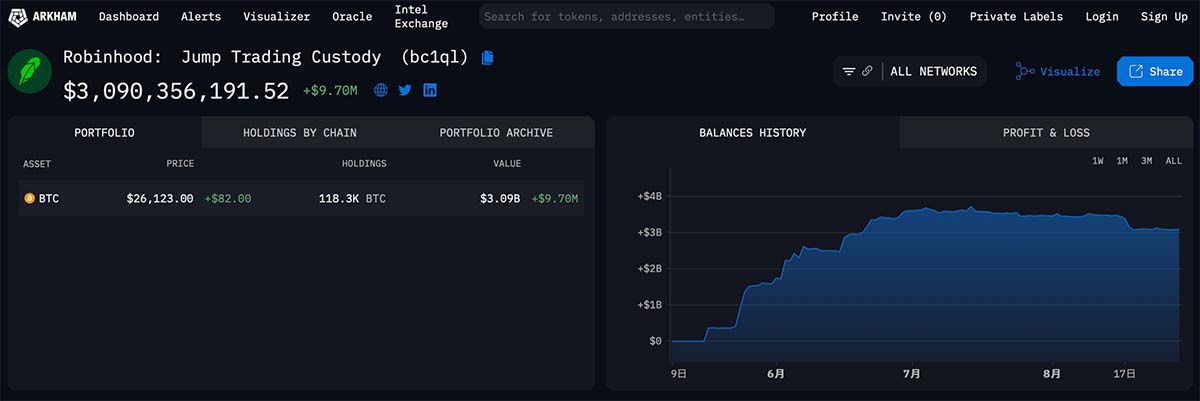The width and height of the screenshot is (1200, 401).
Task: Click the 7月 axis label on chart
Action: click(x=912, y=373)
